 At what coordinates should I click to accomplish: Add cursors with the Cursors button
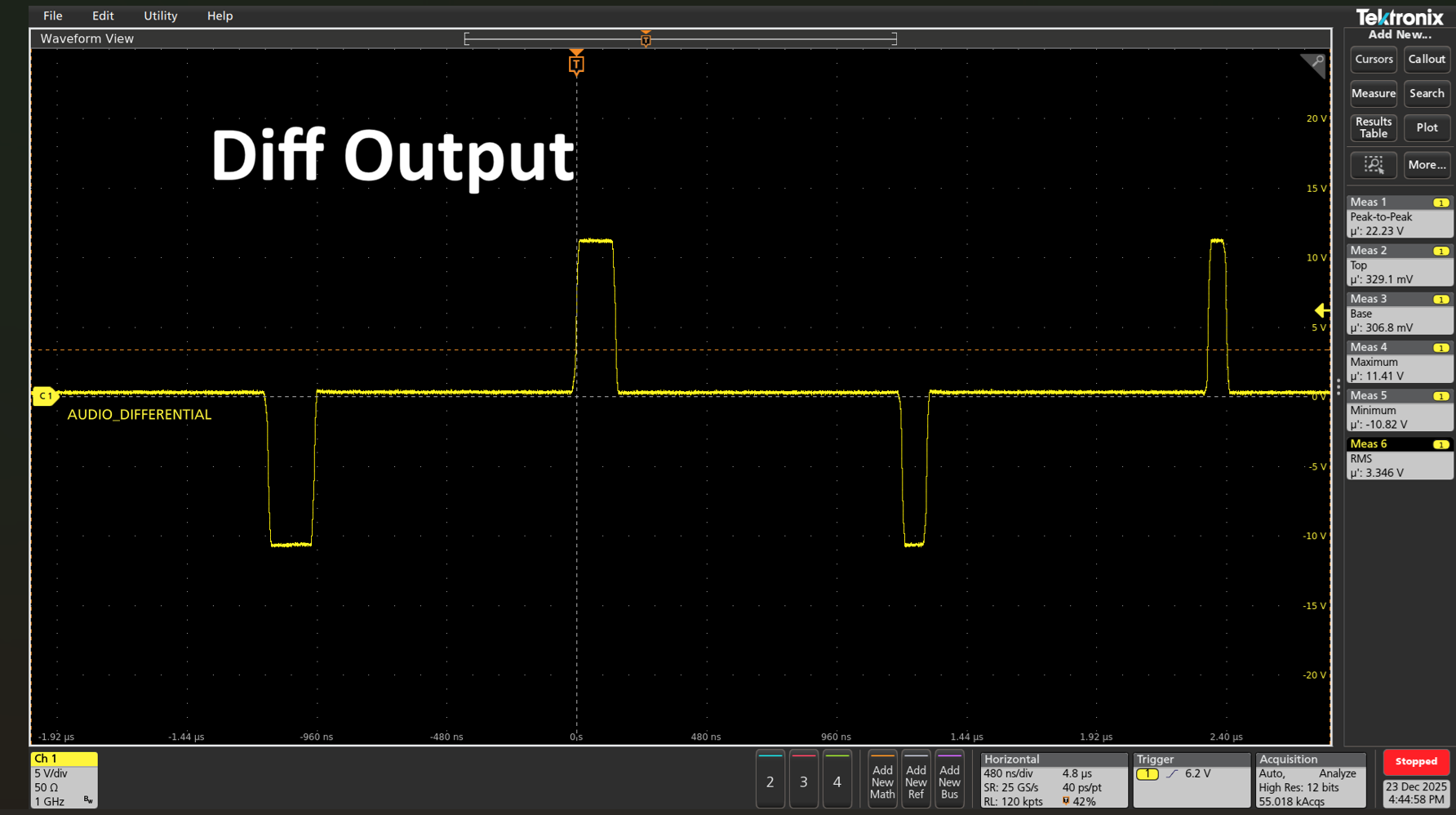click(1374, 60)
